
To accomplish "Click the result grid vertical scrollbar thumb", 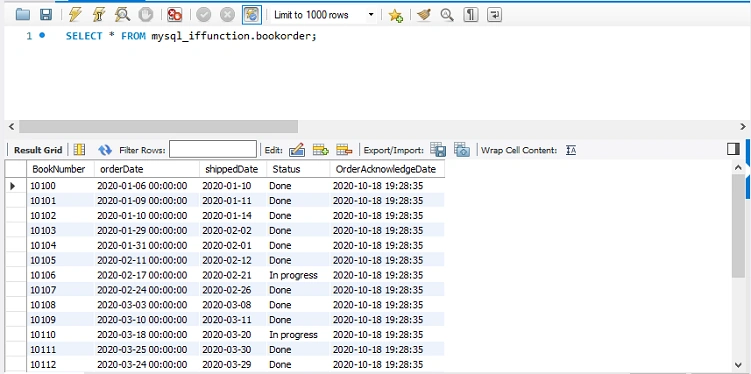I will point(738,226).
